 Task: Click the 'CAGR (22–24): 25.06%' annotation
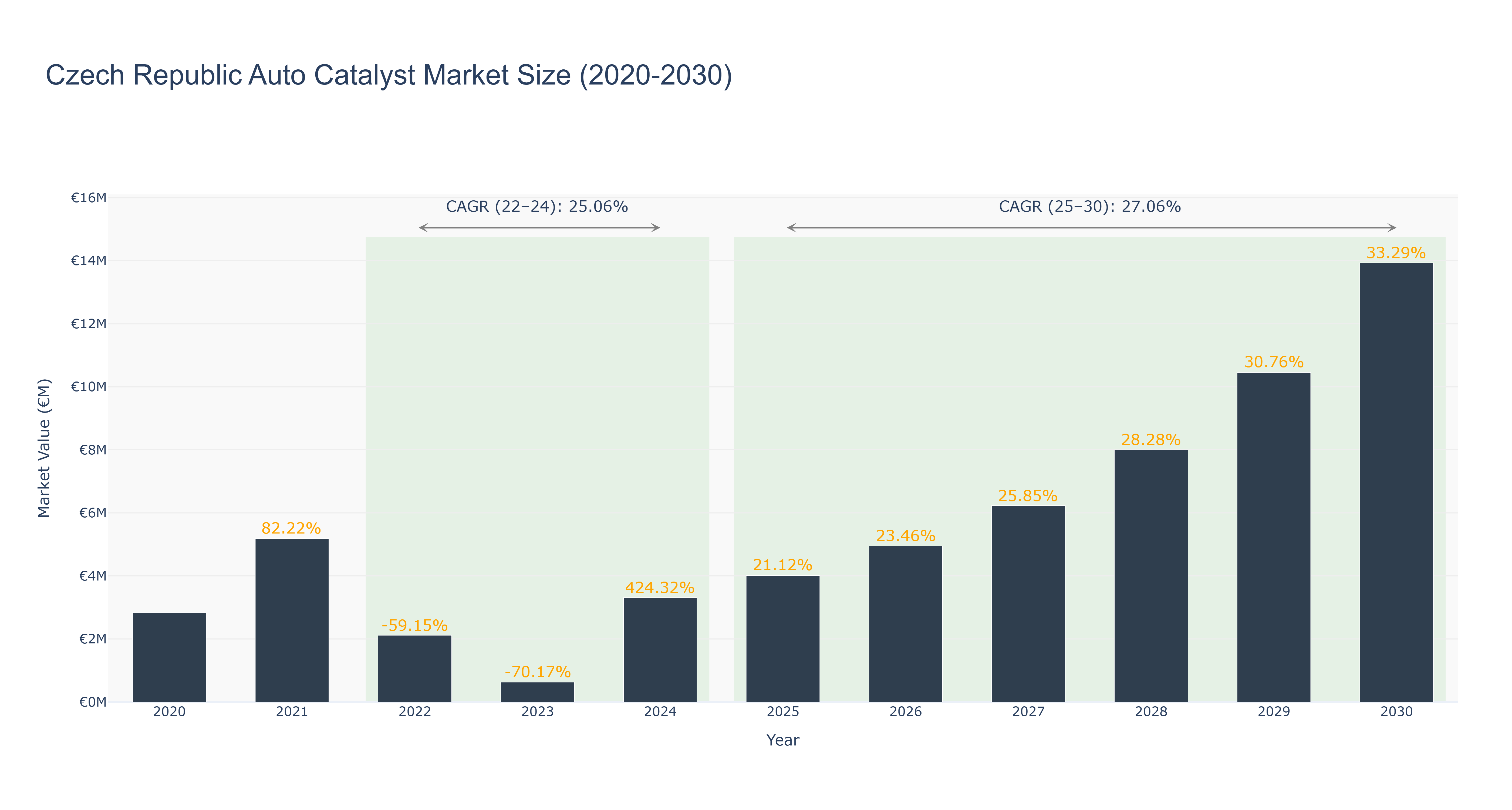coord(537,207)
